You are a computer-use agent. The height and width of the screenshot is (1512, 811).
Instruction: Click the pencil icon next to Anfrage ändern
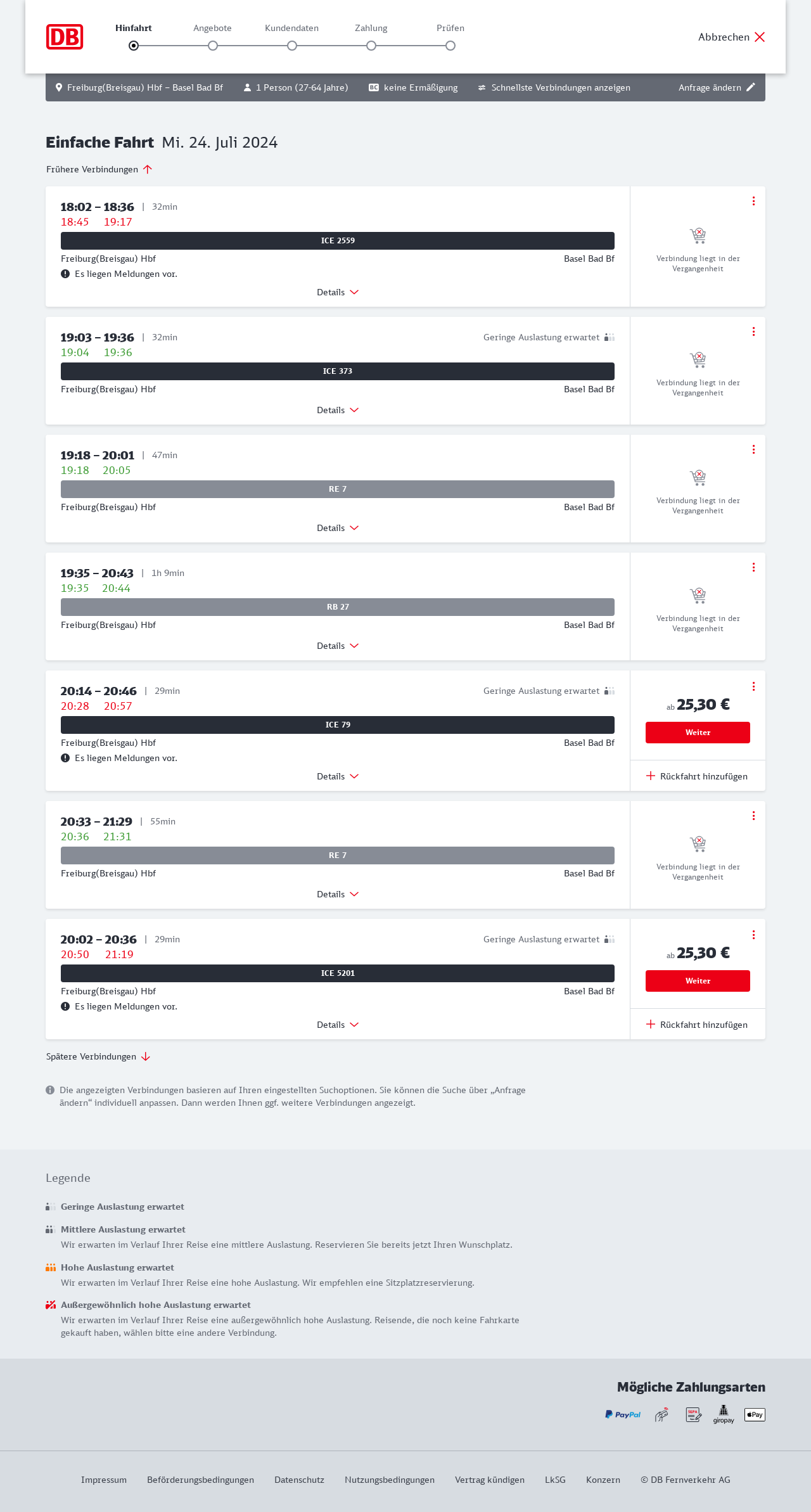(x=751, y=87)
